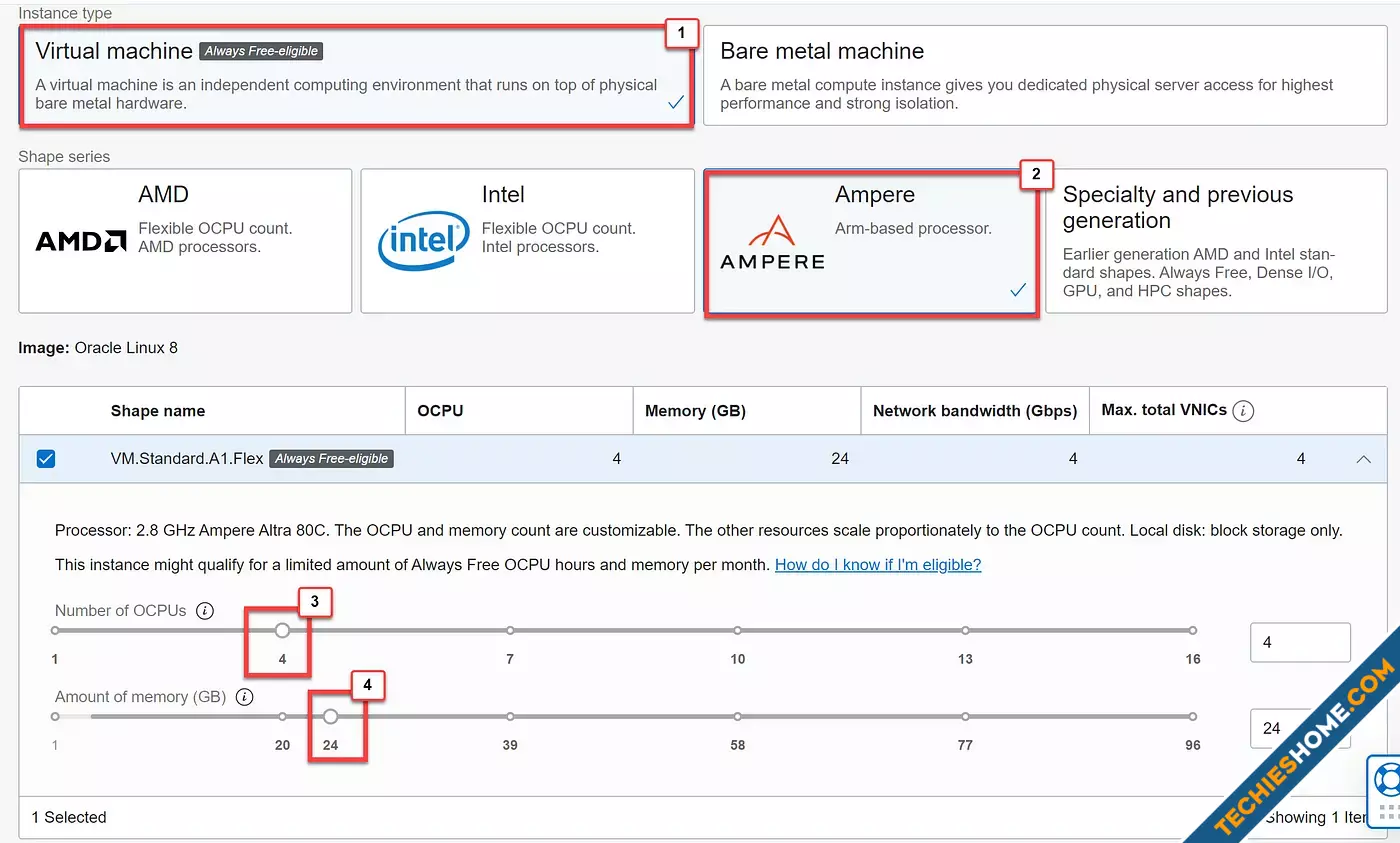Open the help lifebuoy icon

click(x=1387, y=780)
